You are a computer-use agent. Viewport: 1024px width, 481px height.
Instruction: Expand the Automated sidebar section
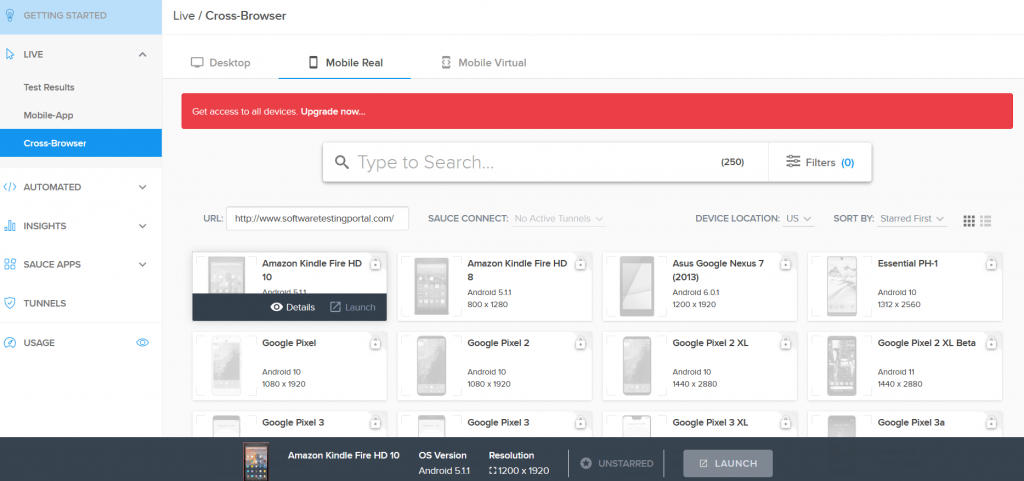pyautogui.click(x=142, y=187)
